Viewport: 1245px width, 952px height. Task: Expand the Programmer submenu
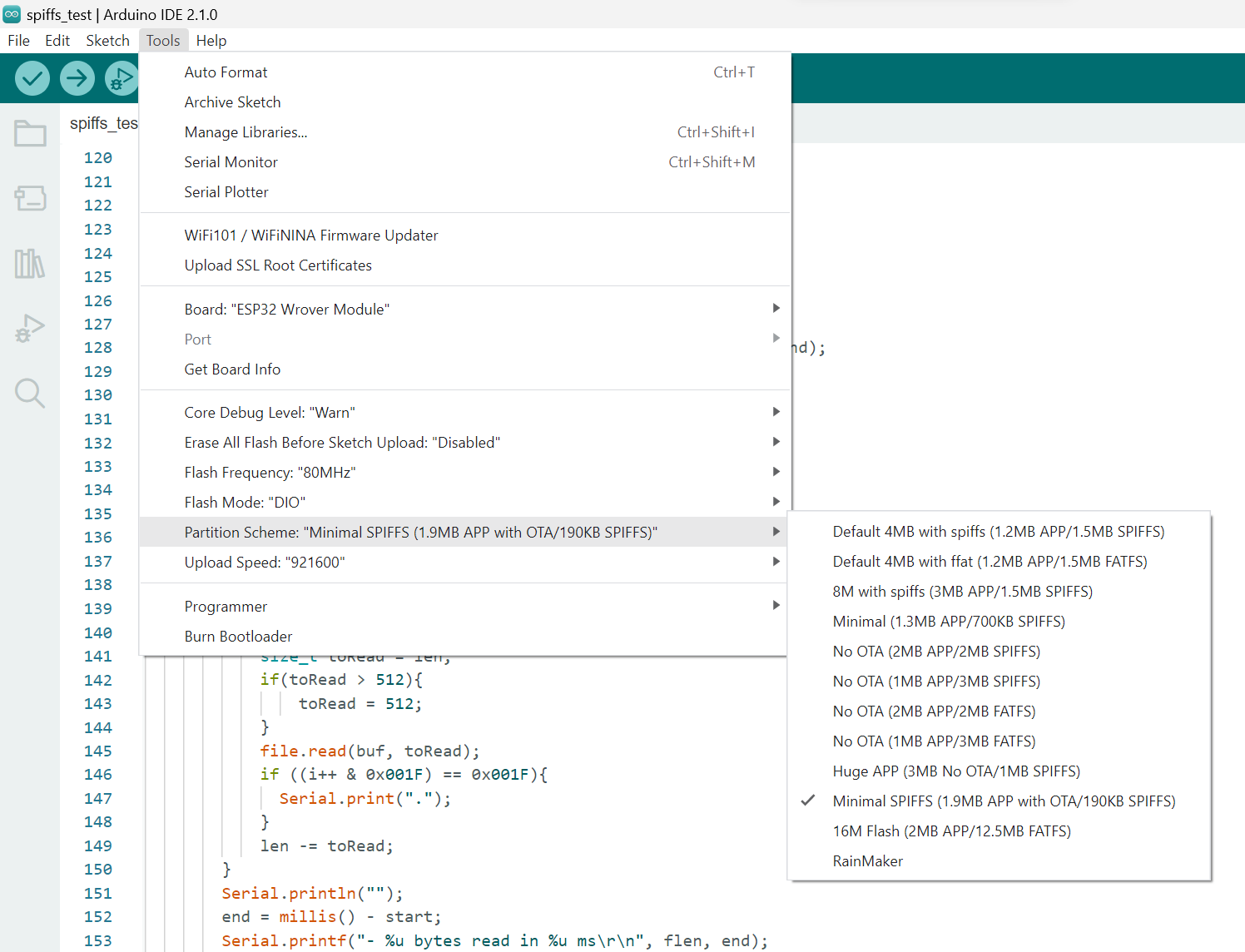pos(464,607)
